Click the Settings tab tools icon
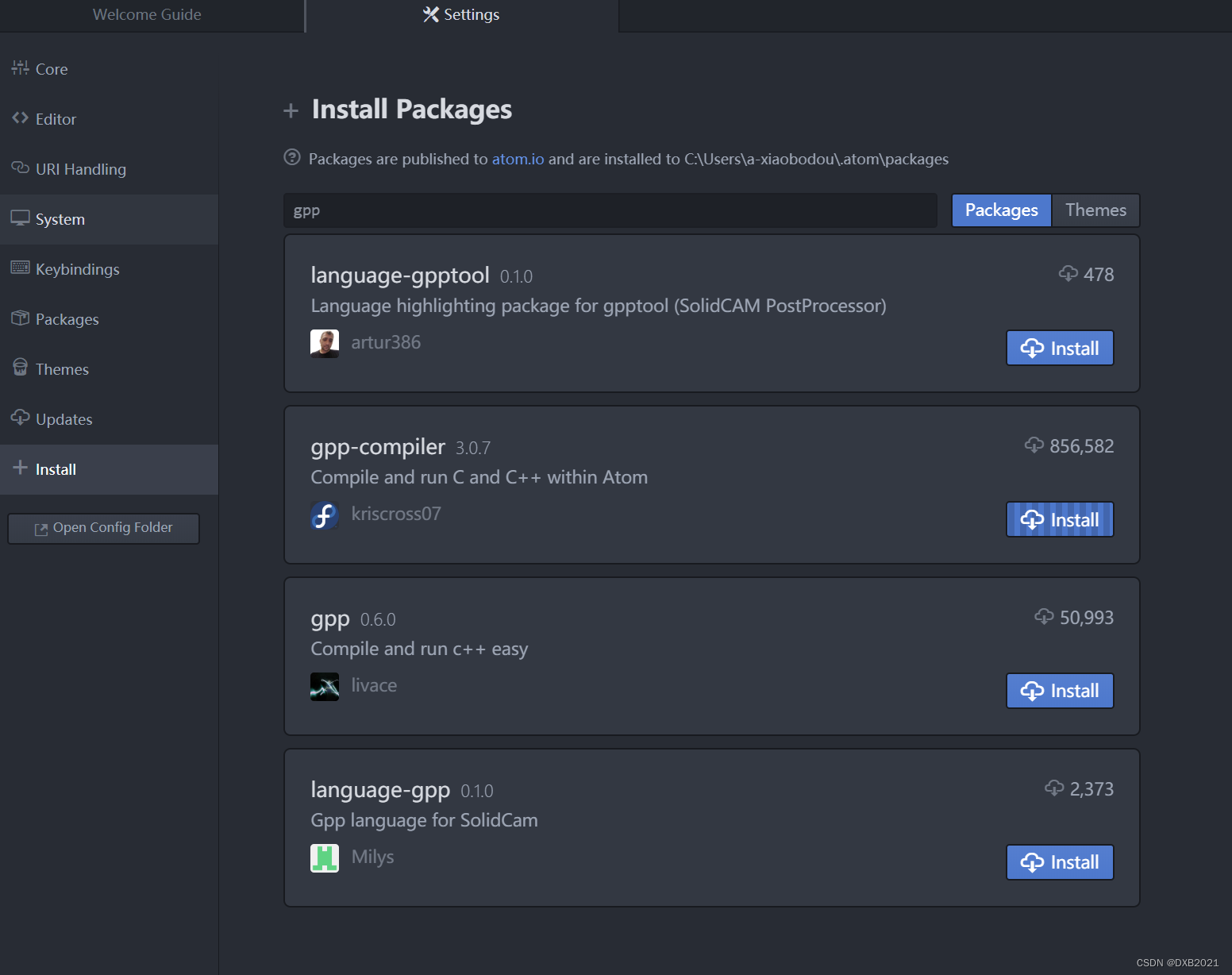The image size is (1232, 975). [x=431, y=14]
